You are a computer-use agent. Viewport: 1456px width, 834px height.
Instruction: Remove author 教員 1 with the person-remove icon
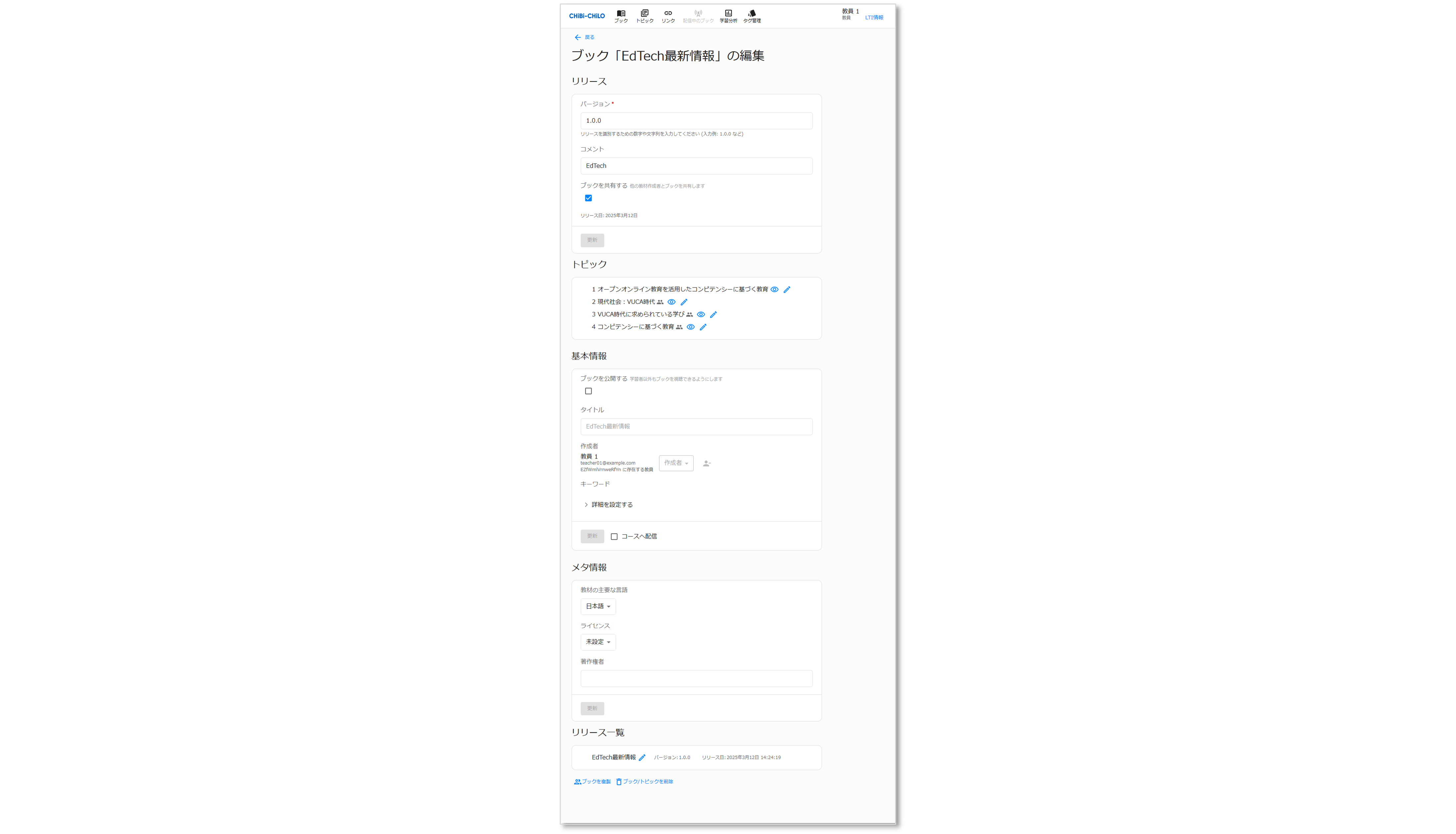click(707, 463)
